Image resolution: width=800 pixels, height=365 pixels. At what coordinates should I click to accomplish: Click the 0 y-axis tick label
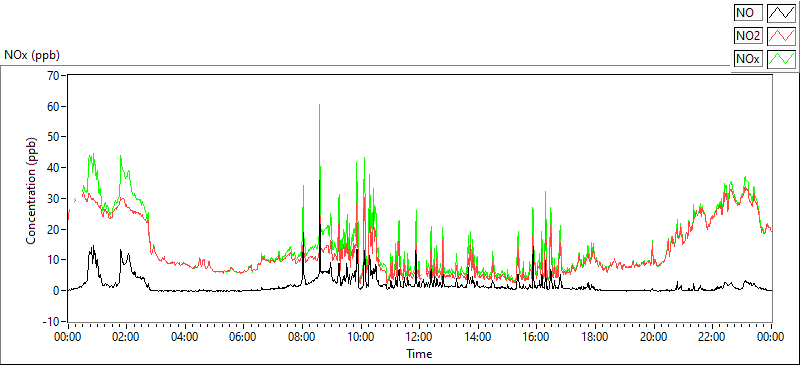(56, 290)
